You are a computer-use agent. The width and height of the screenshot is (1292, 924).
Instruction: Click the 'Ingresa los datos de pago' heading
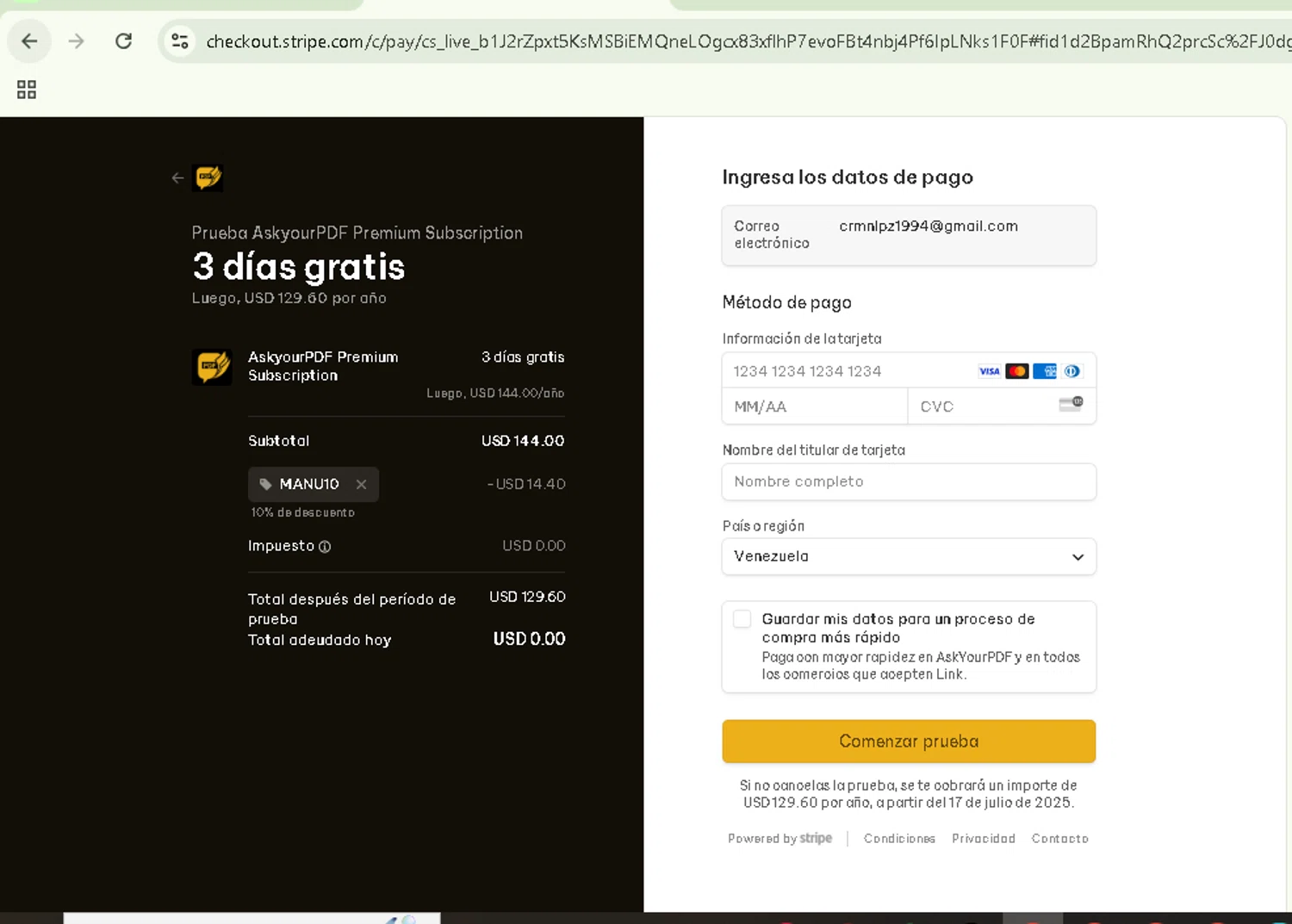coord(848,177)
